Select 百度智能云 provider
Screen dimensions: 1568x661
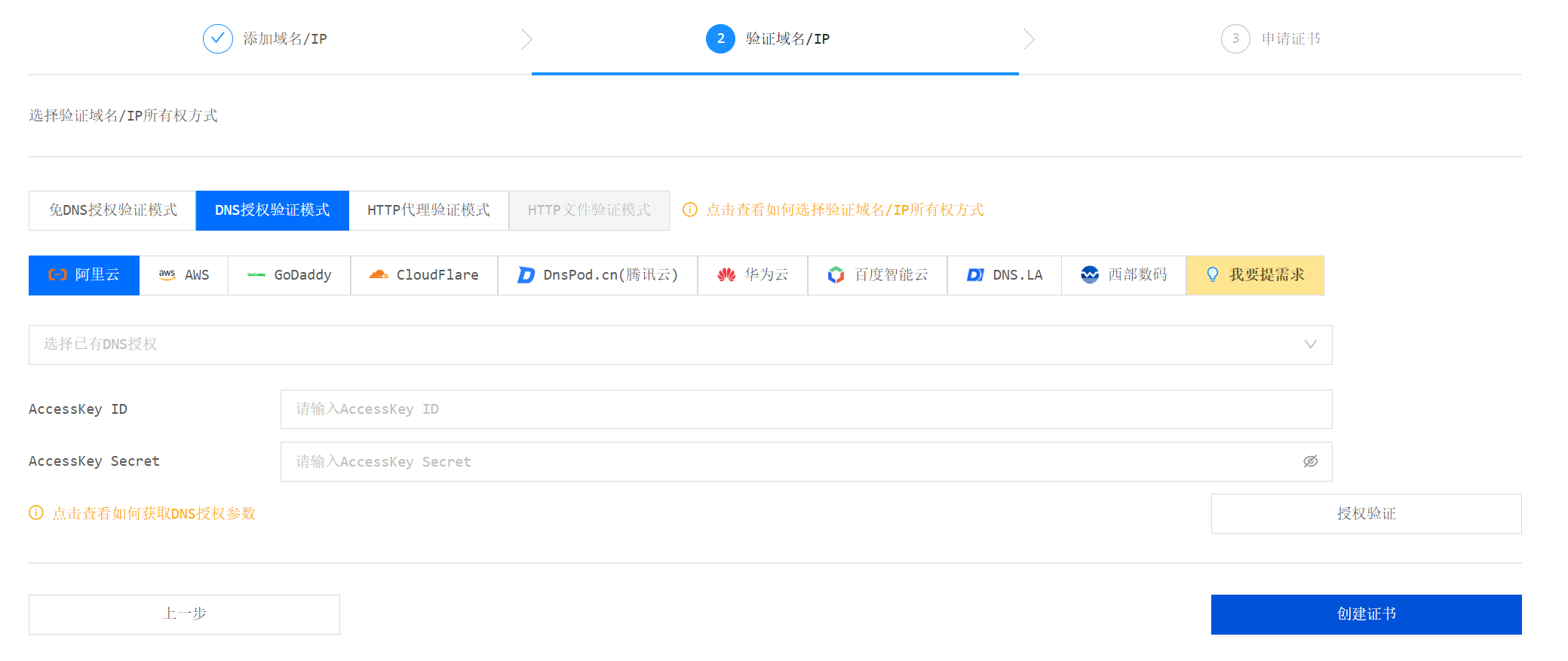(877, 275)
